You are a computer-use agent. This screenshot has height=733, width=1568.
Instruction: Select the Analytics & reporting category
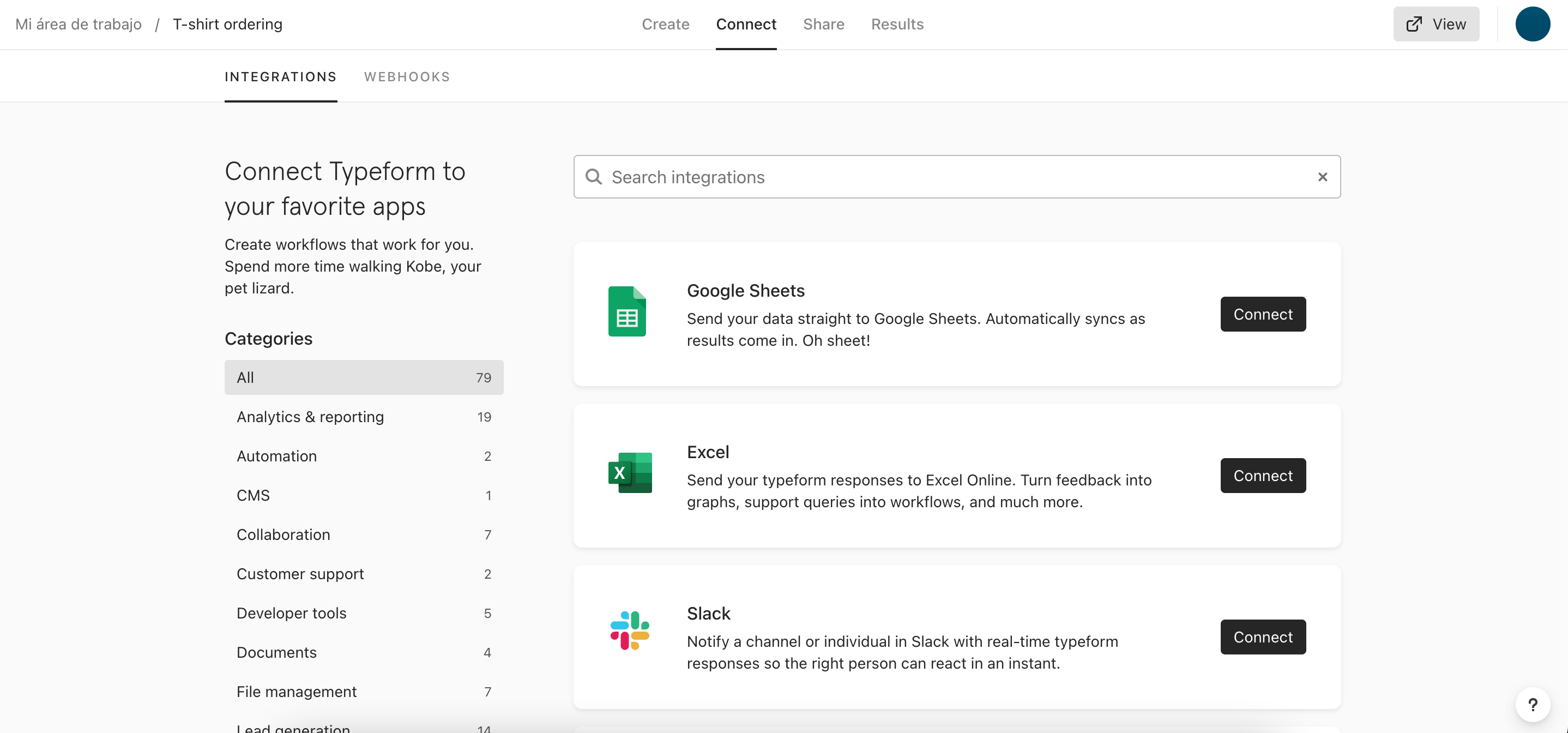coord(364,417)
